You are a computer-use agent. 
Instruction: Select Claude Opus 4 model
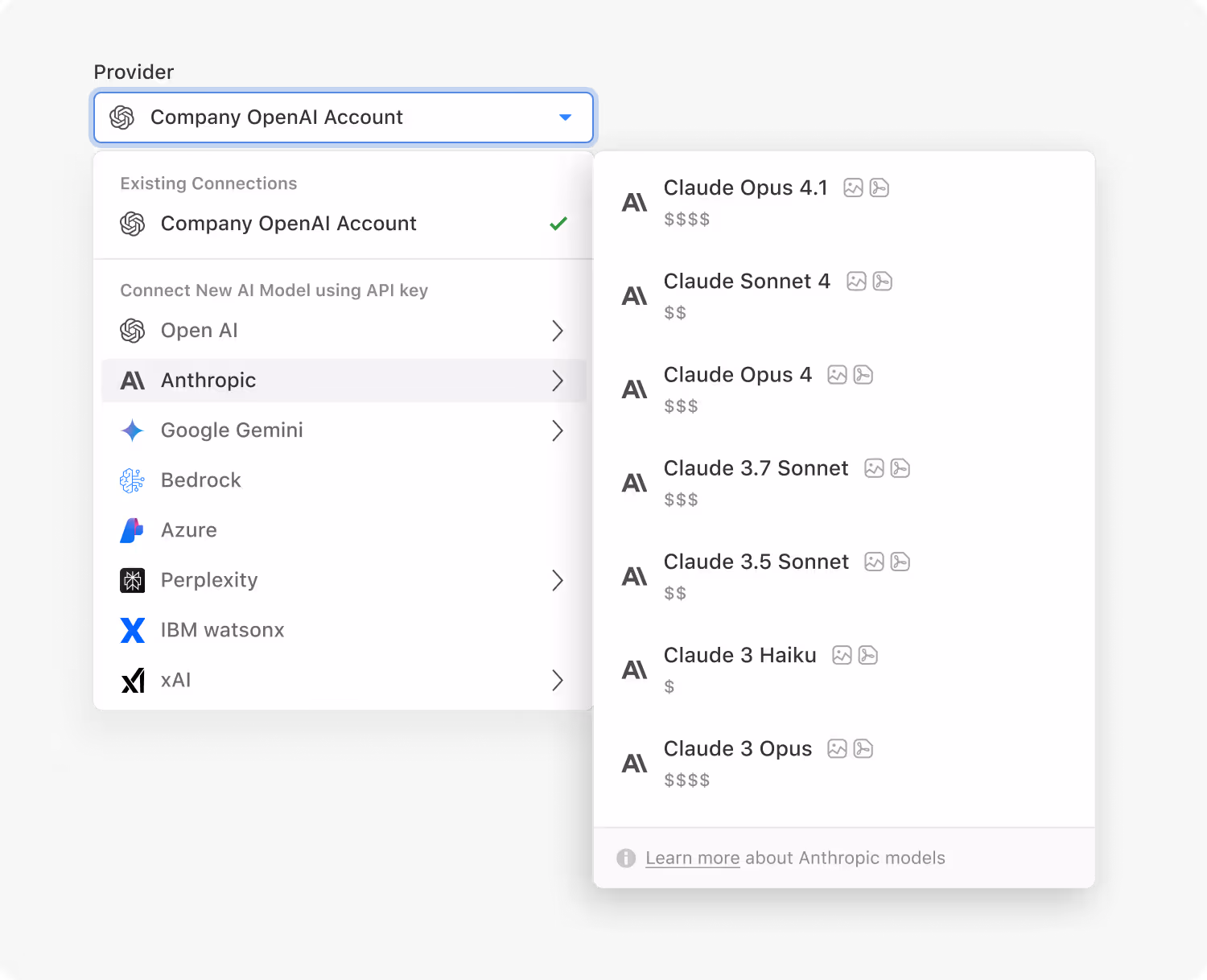[844, 389]
